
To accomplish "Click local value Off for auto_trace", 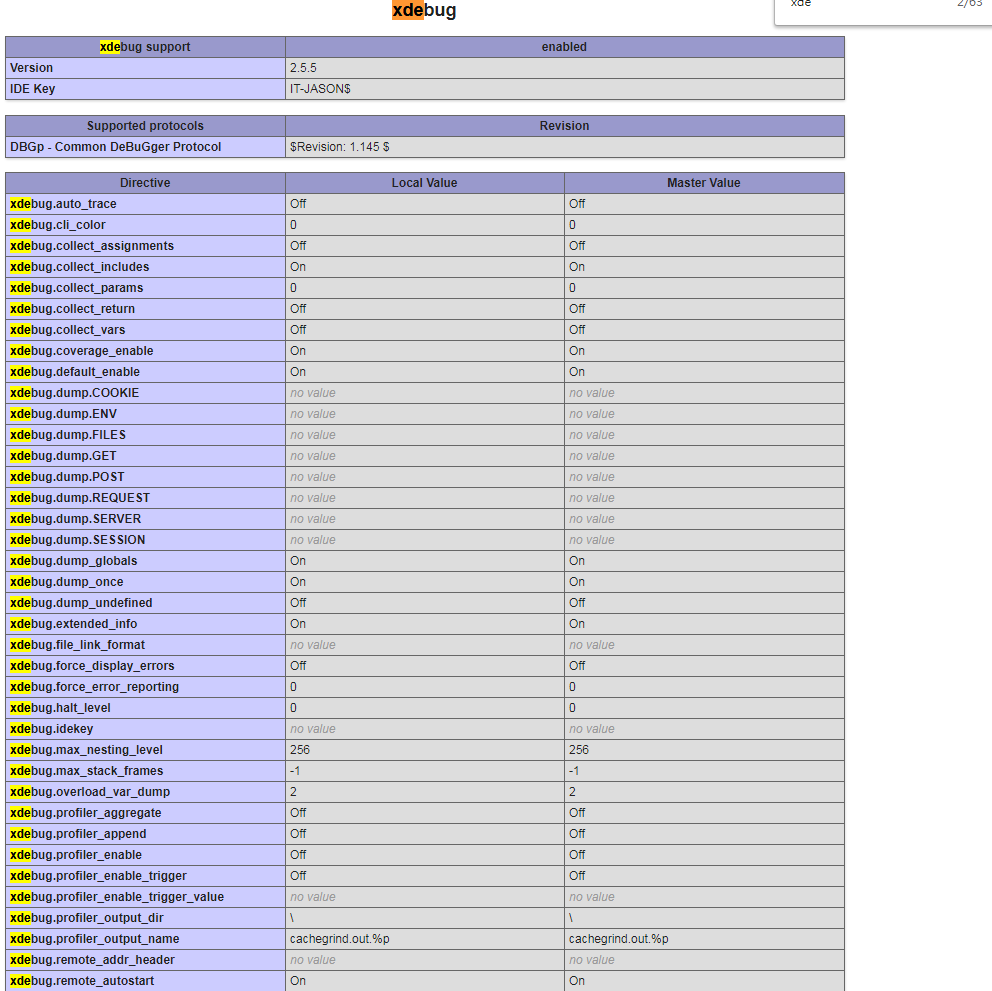I will [298, 204].
